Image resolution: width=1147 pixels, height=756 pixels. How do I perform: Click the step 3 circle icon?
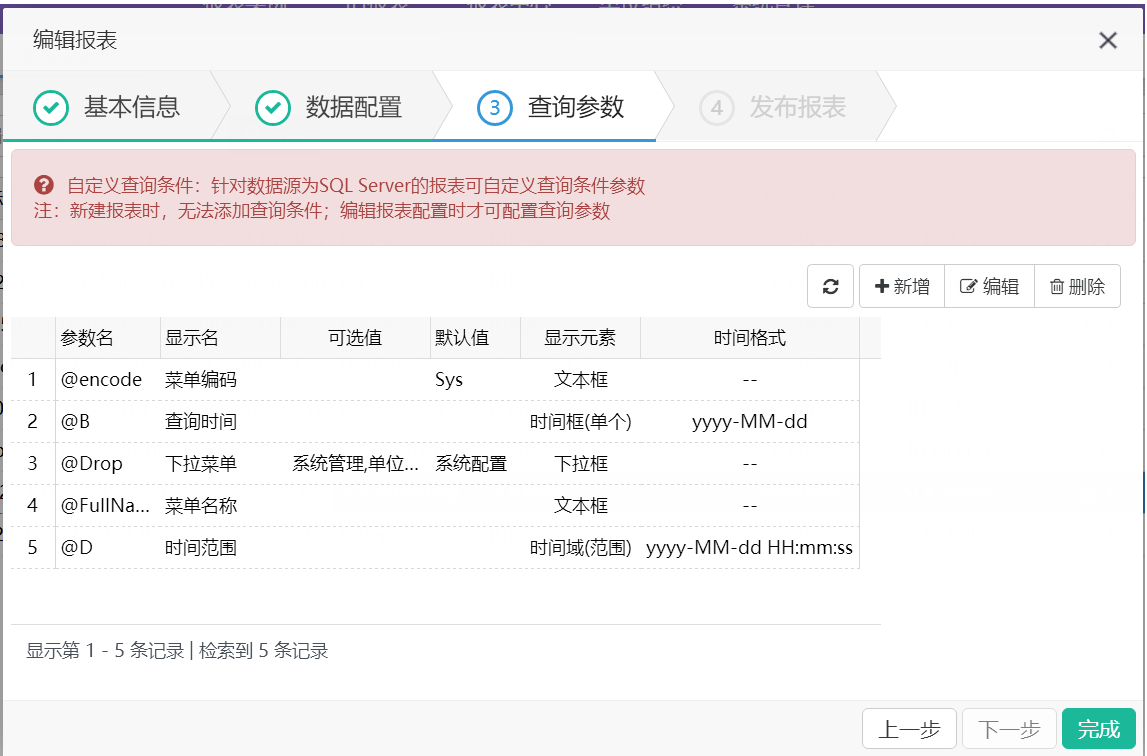[x=494, y=108]
